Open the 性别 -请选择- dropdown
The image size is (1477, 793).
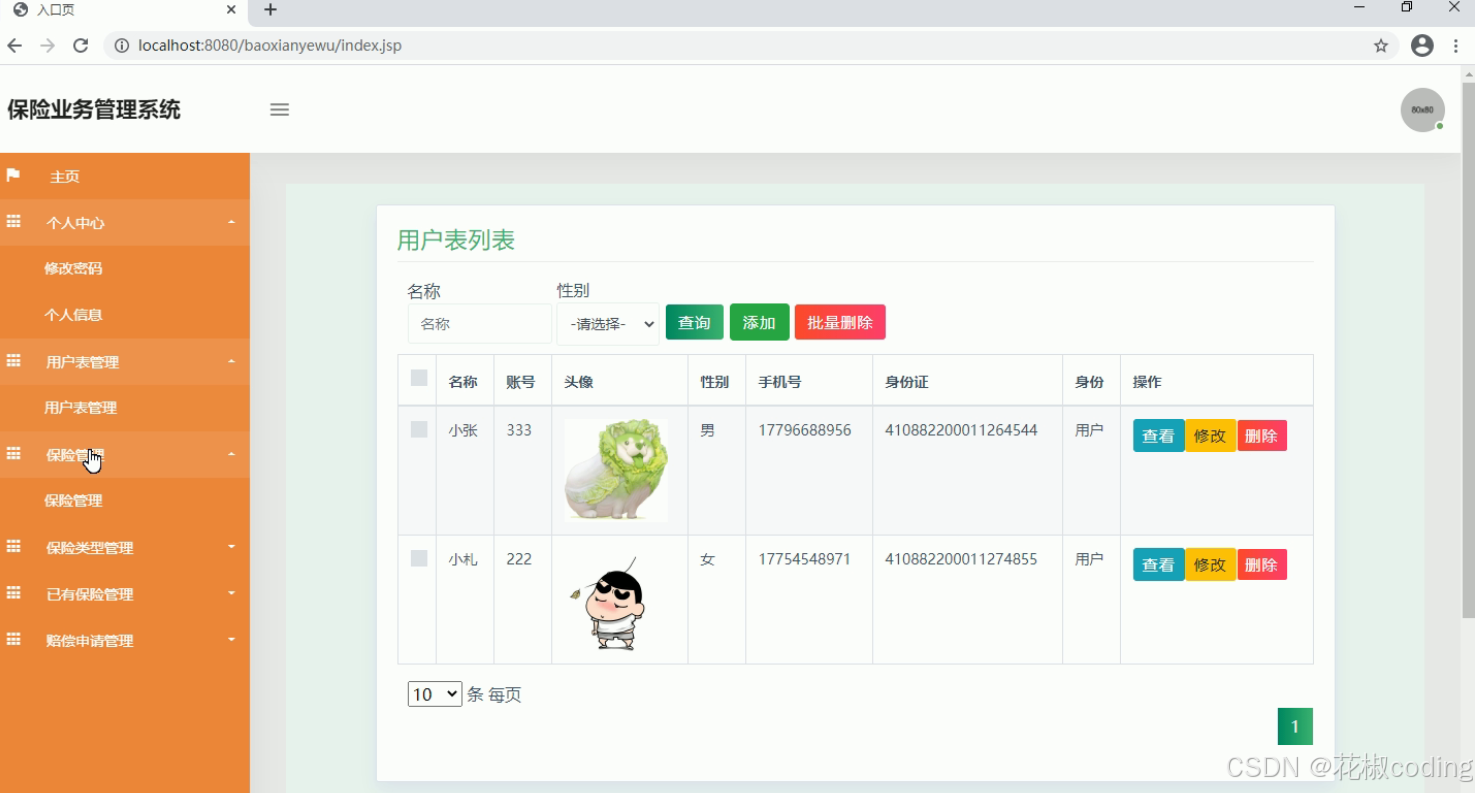pyautogui.click(x=607, y=323)
